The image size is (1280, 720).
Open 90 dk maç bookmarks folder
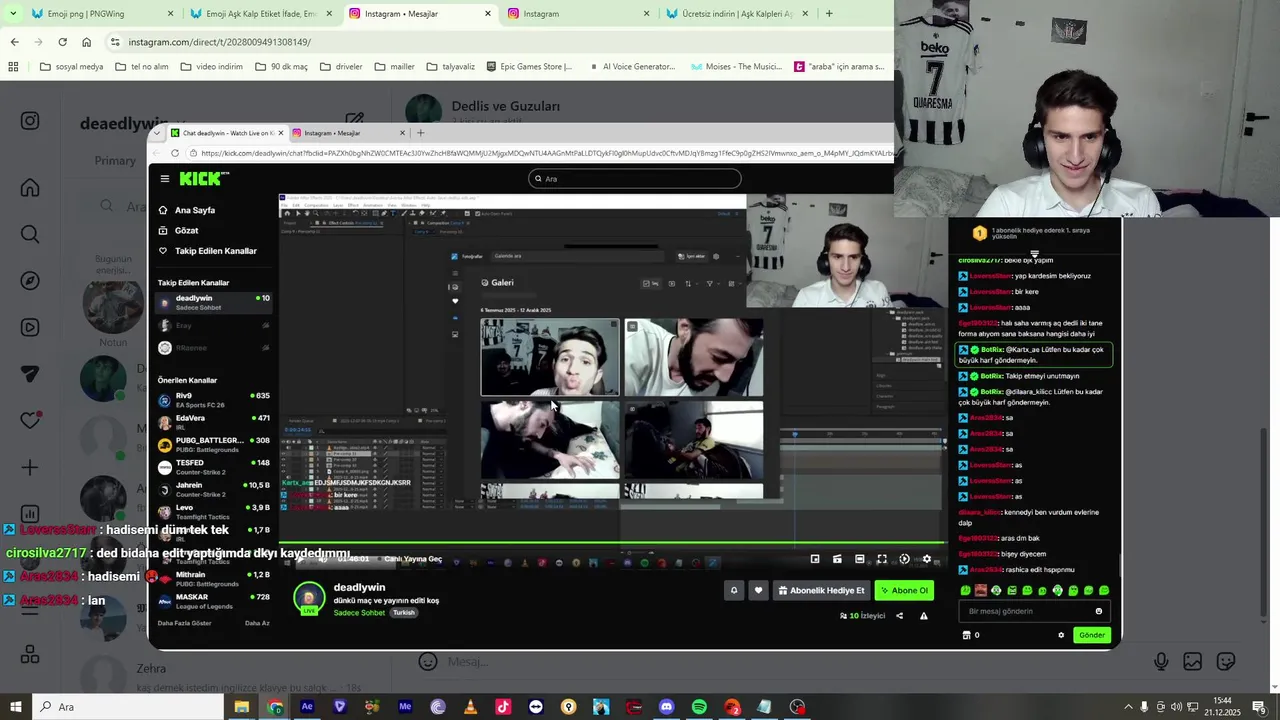coord(281,67)
